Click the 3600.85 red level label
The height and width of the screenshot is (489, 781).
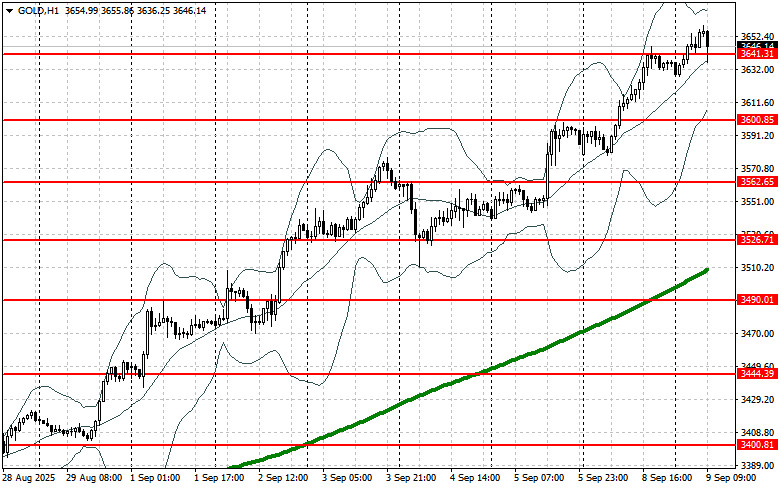(757, 120)
